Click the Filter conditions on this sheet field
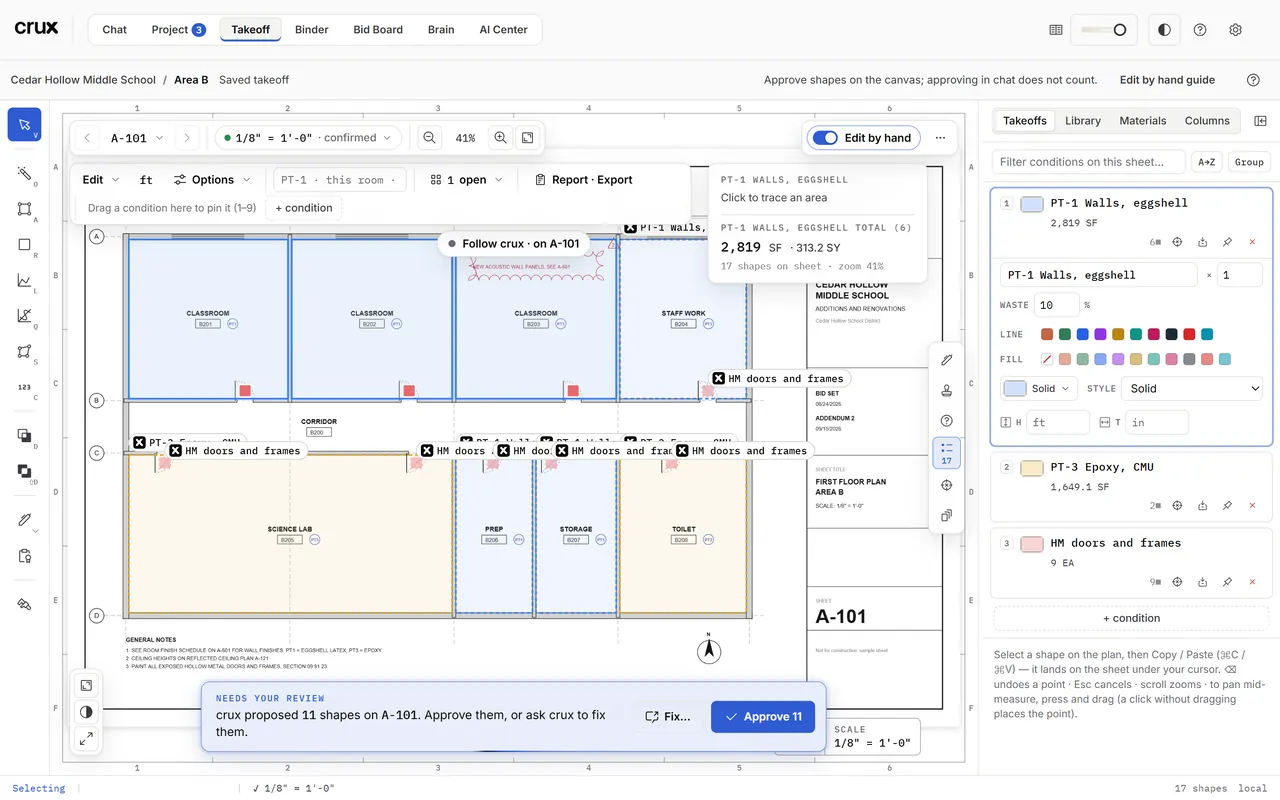The width and height of the screenshot is (1280, 800). tap(1088, 162)
